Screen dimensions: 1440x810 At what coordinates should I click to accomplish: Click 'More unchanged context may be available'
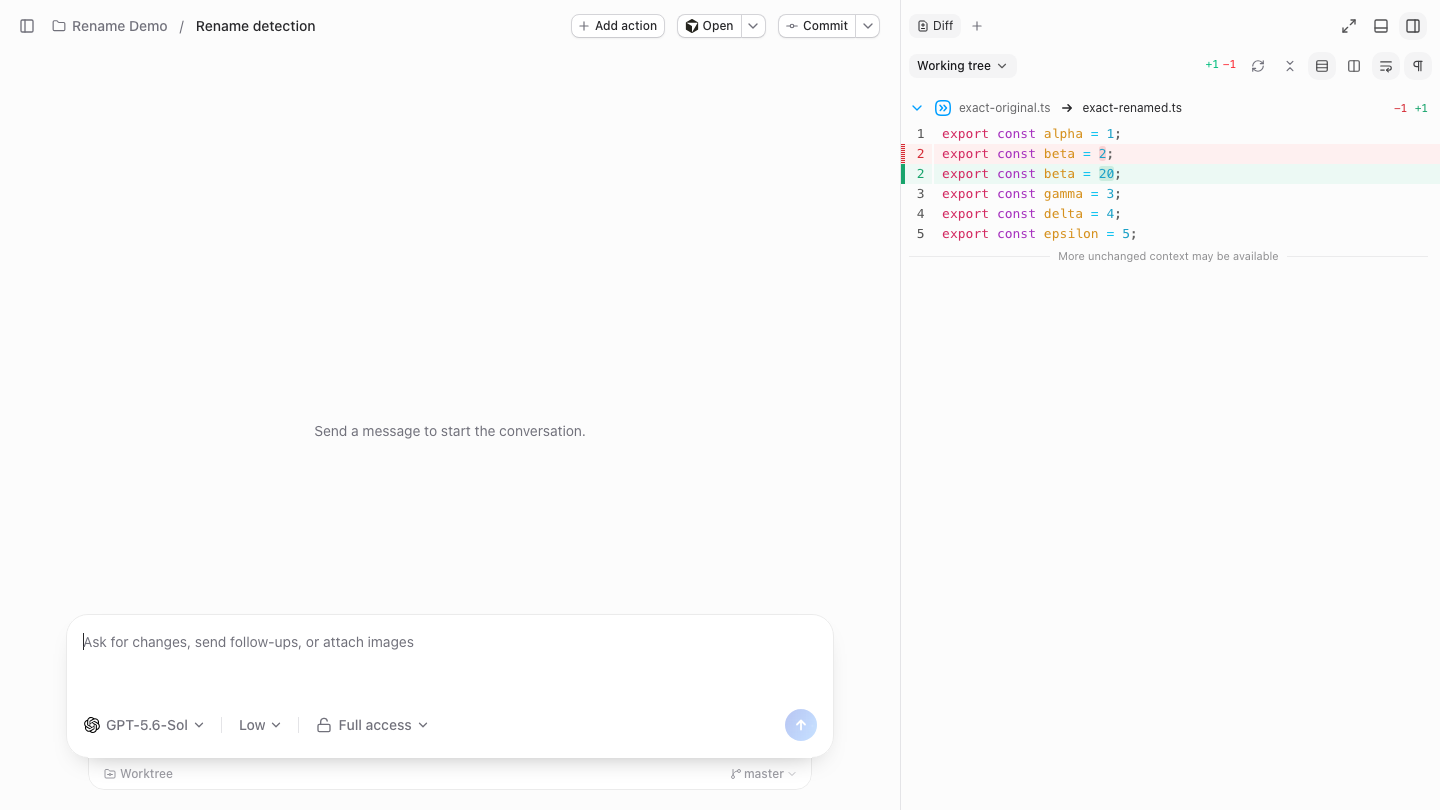1168,257
